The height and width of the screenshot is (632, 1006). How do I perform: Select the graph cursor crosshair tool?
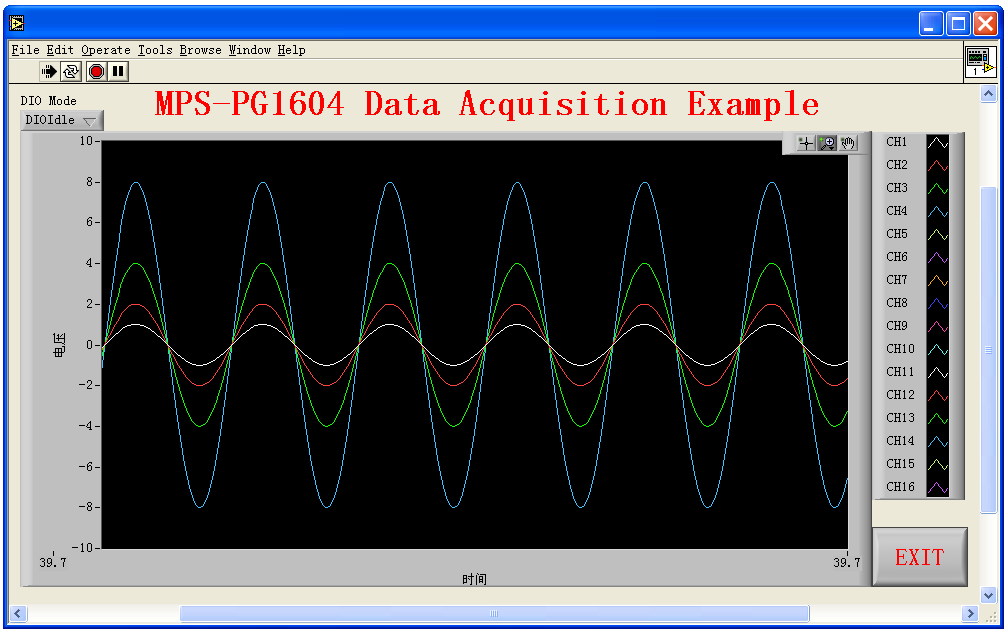click(x=805, y=143)
